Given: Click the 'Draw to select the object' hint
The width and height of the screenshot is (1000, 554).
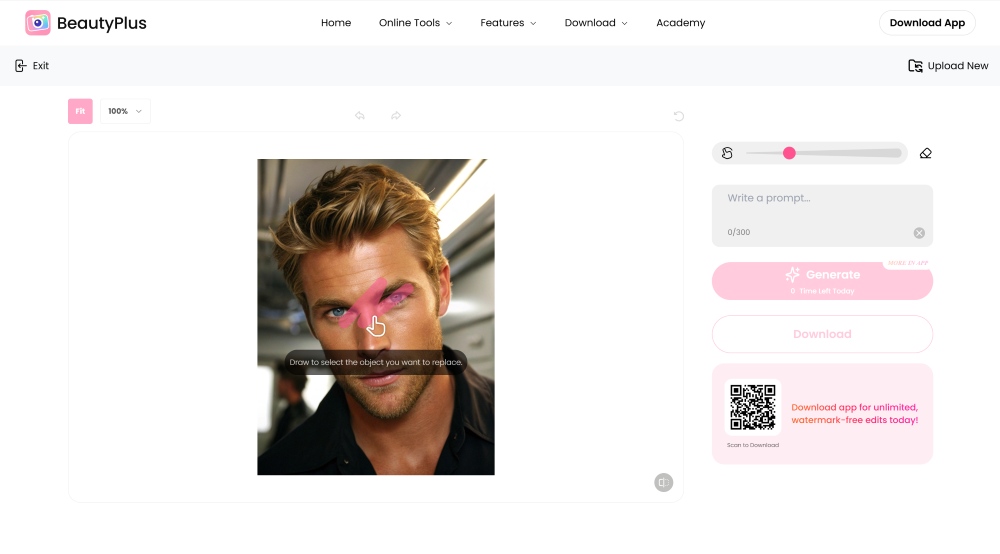Looking at the screenshot, I should tap(376, 362).
